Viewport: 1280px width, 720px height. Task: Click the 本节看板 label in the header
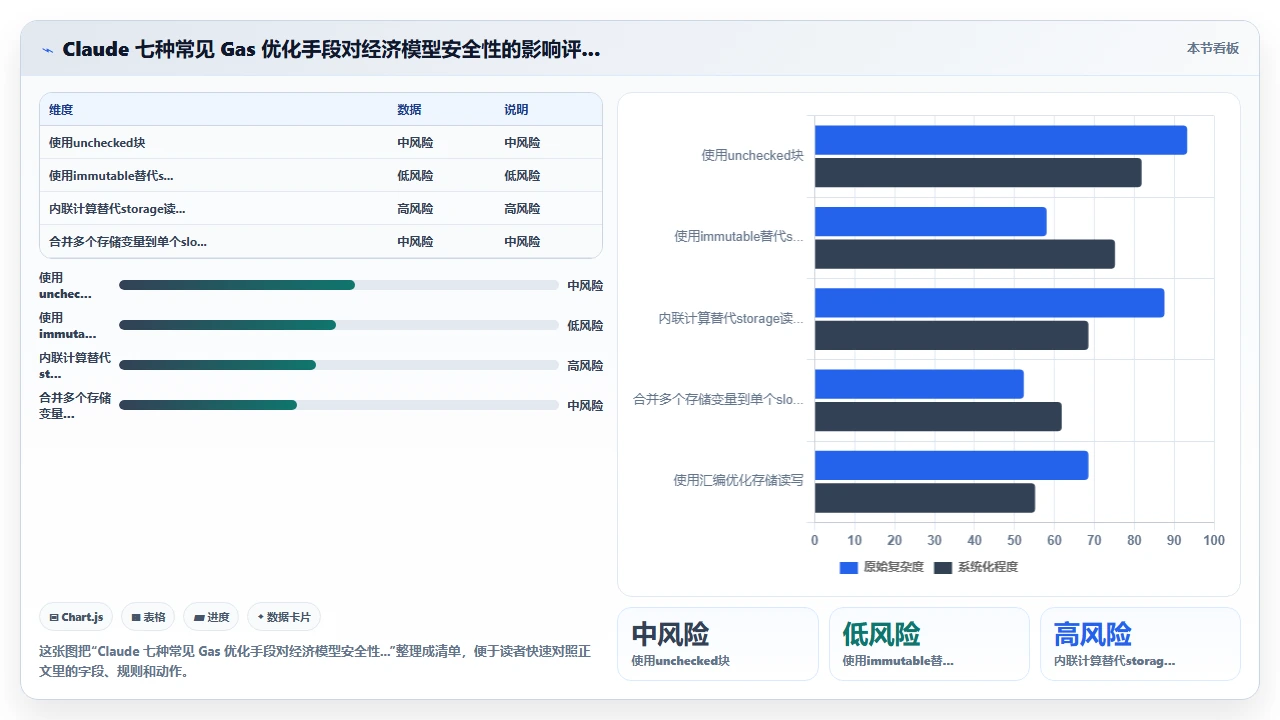pyautogui.click(x=1213, y=48)
